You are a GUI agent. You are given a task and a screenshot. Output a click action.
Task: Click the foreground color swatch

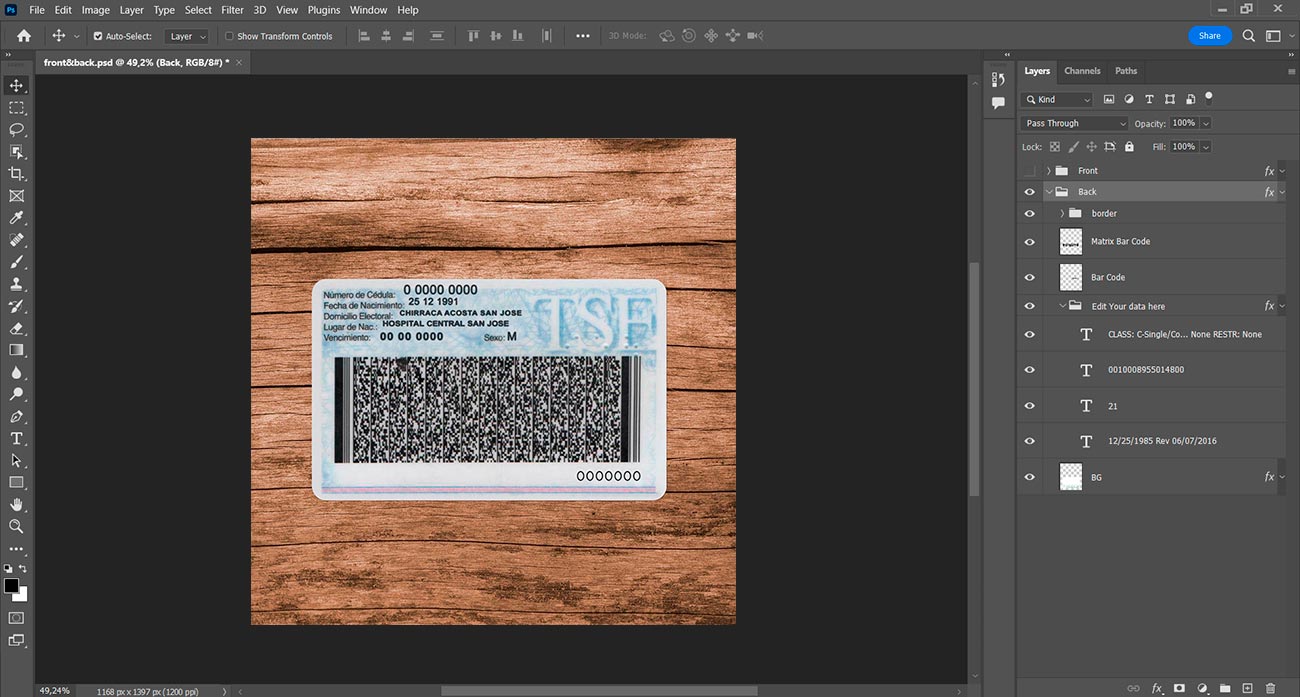[x=11, y=586]
